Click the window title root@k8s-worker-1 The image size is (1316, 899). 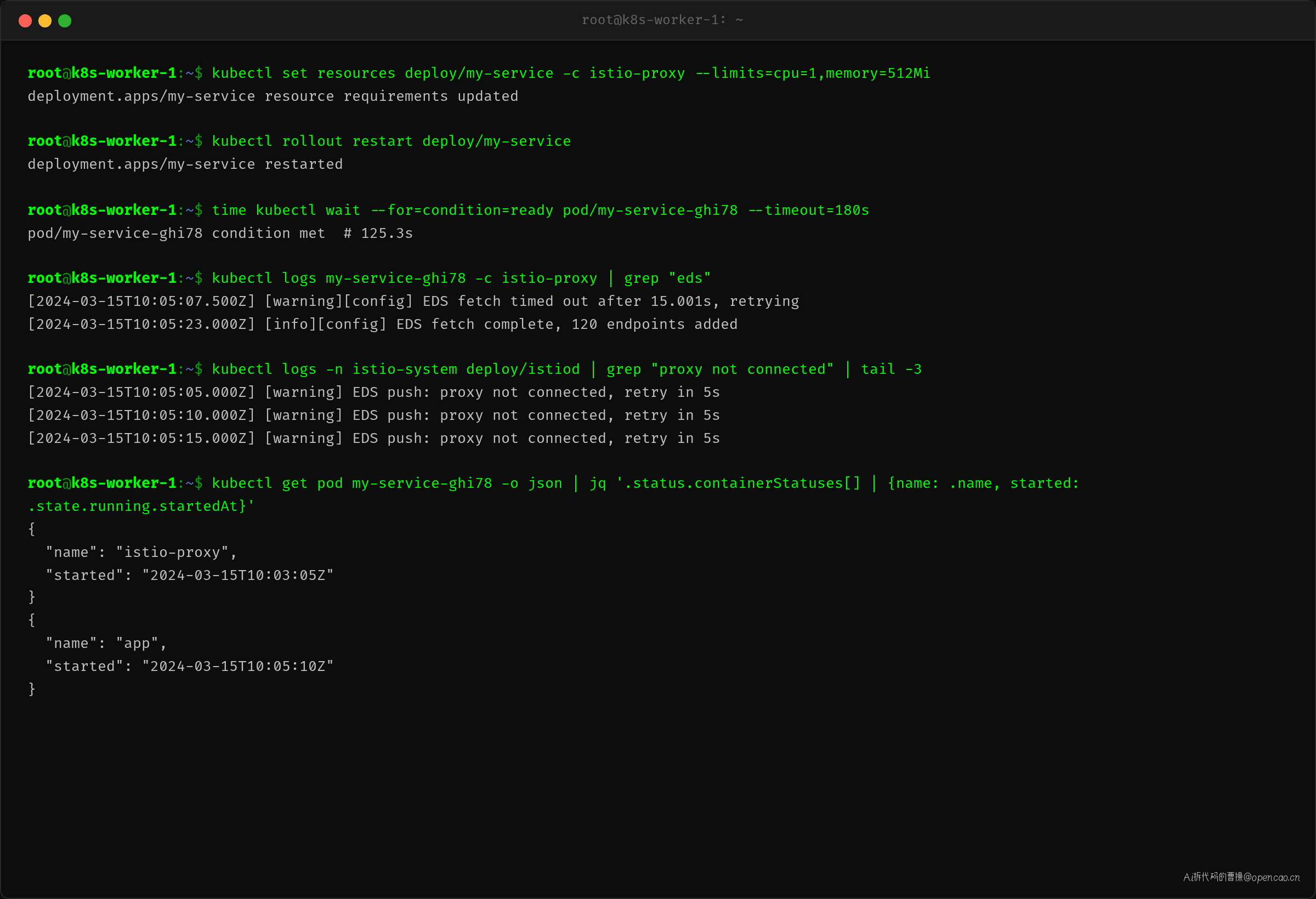tap(662, 20)
